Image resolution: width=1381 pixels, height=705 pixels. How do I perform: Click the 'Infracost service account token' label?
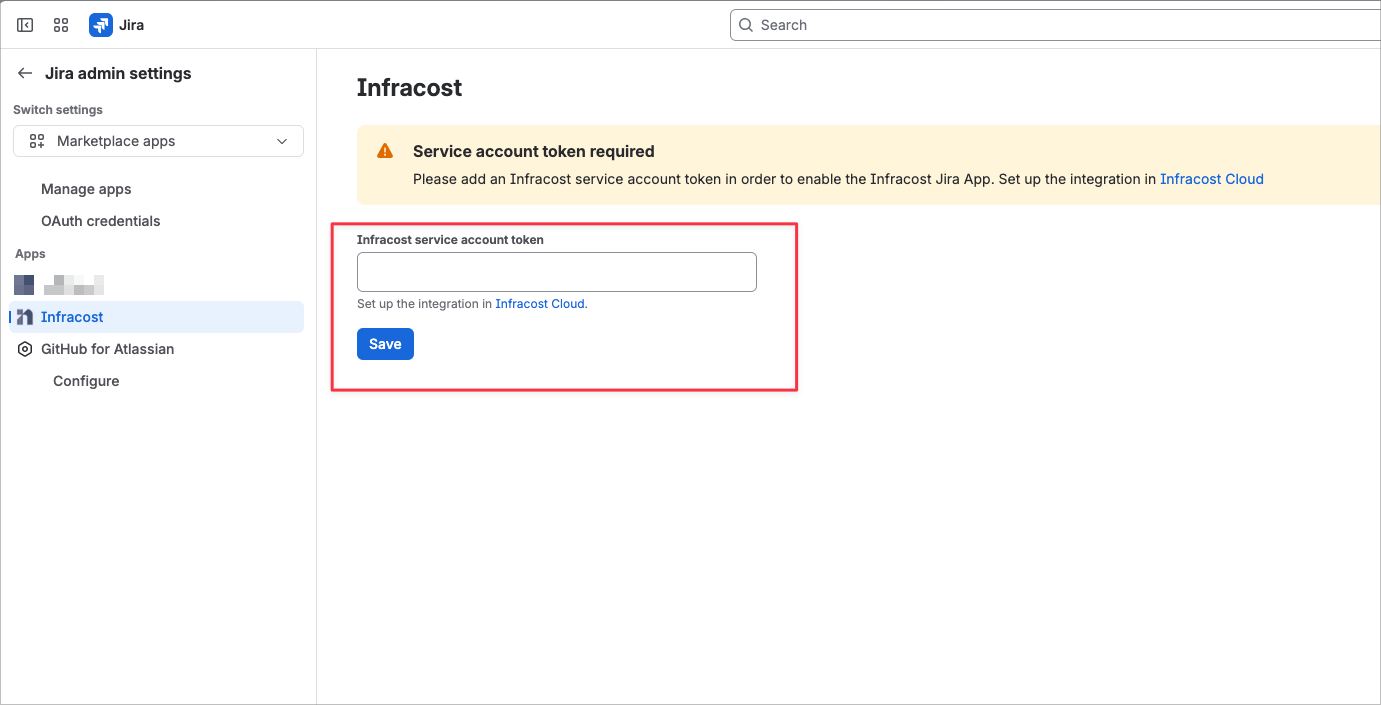(450, 240)
